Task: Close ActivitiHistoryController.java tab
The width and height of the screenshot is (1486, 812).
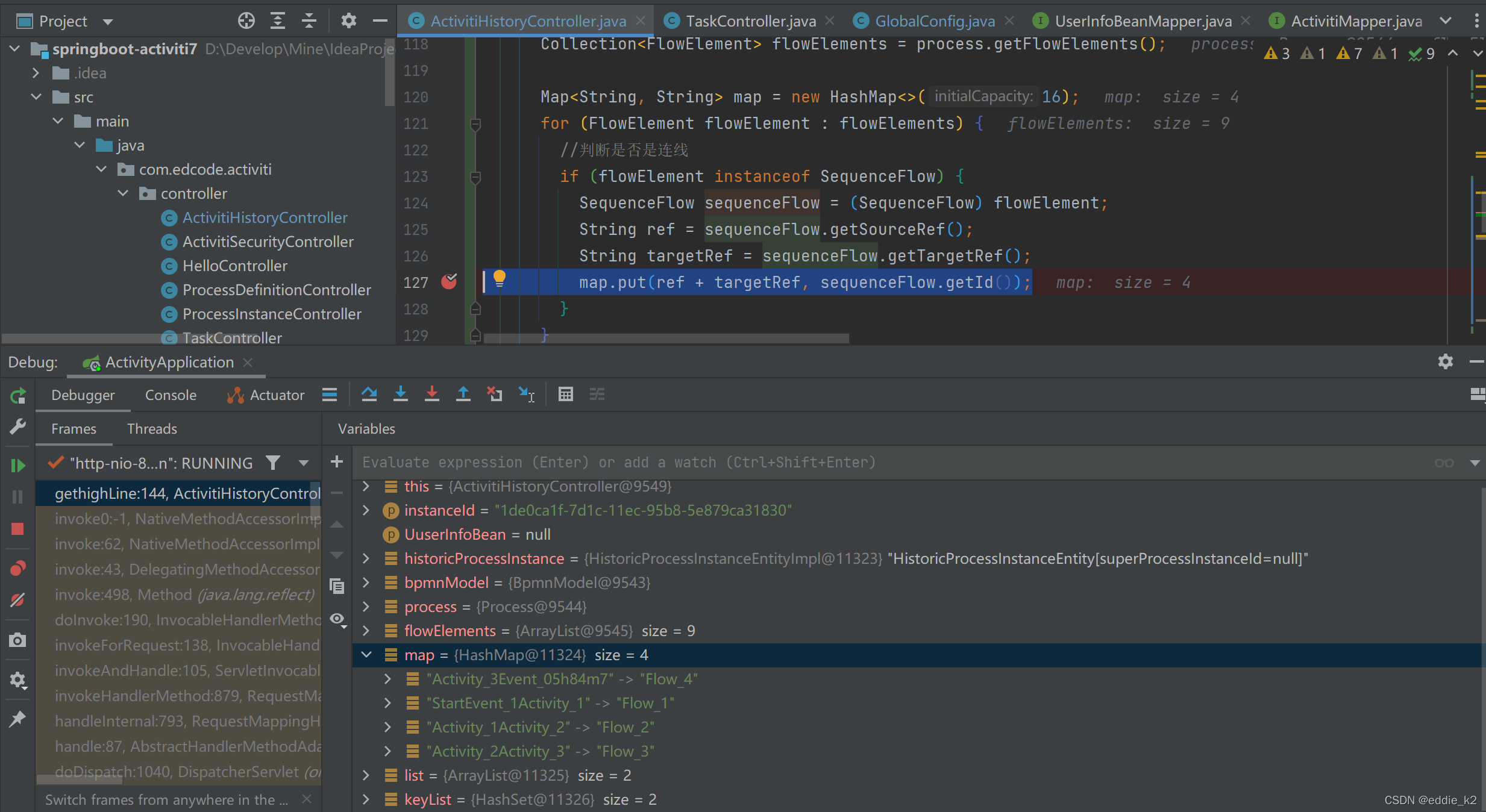Action: point(641,21)
